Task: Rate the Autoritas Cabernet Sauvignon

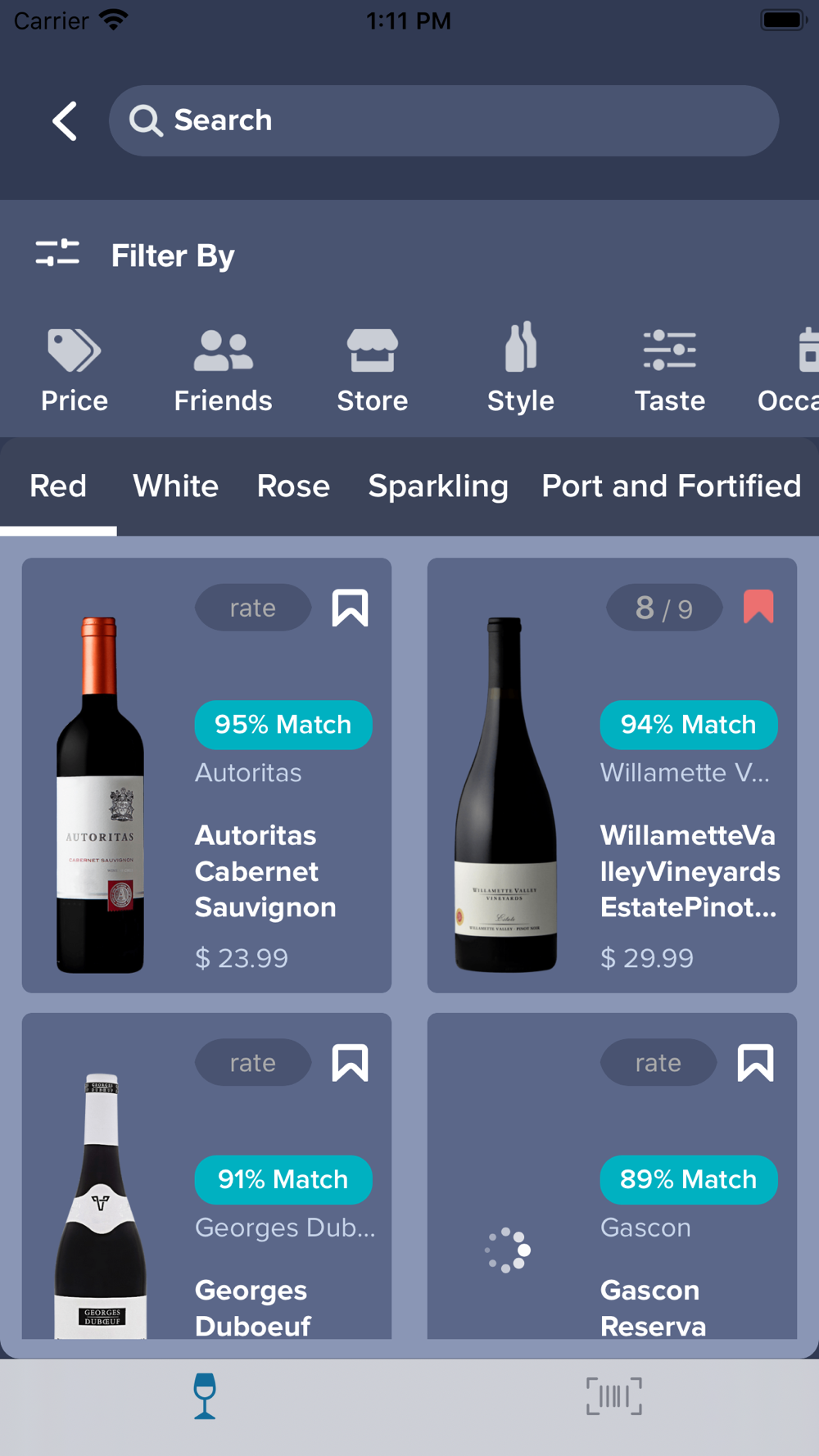Action: (252, 608)
